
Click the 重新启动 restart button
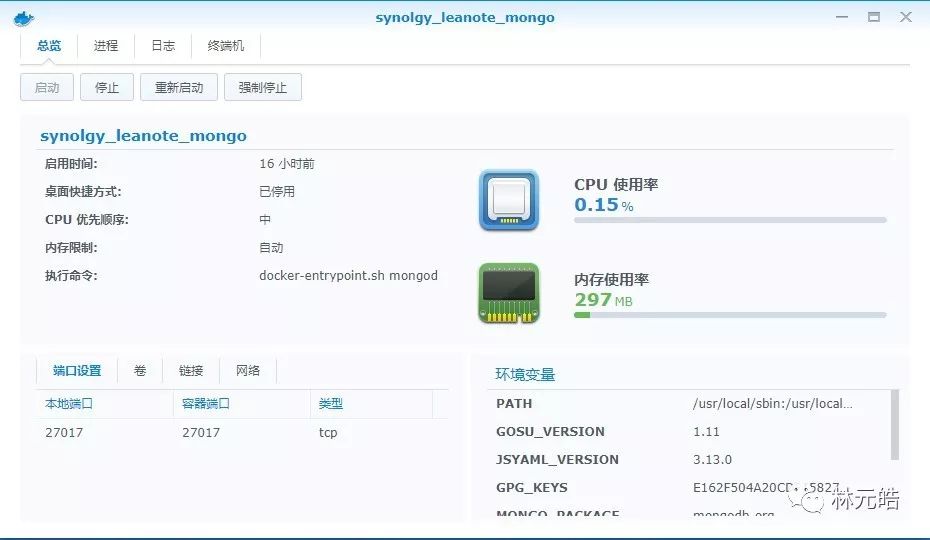179,87
